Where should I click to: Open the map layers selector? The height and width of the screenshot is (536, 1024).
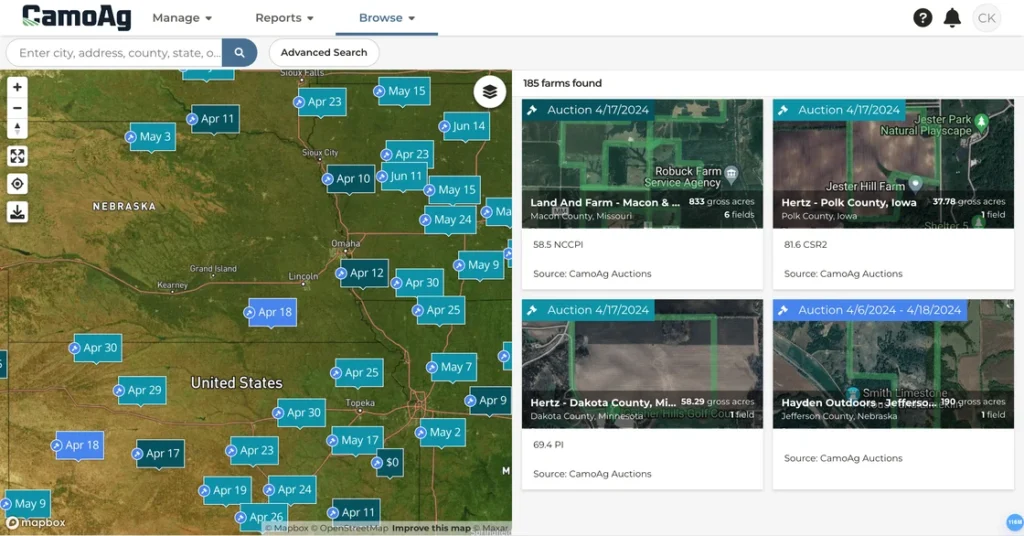(490, 92)
